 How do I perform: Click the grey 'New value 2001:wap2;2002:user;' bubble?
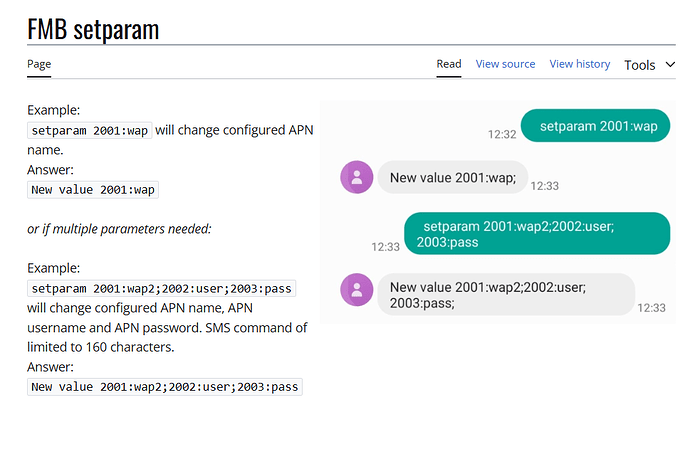(x=506, y=294)
